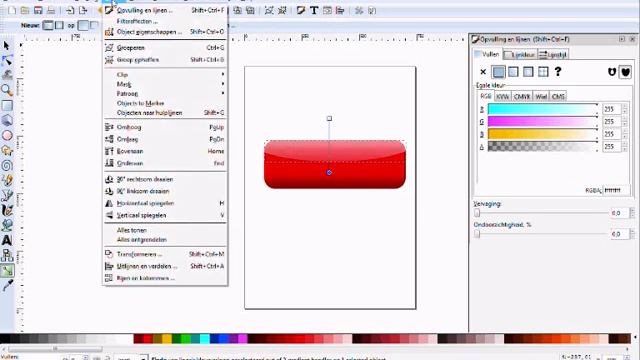
Task: Set fill to pattern
Action: pyautogui.click(x=543, y=72)
